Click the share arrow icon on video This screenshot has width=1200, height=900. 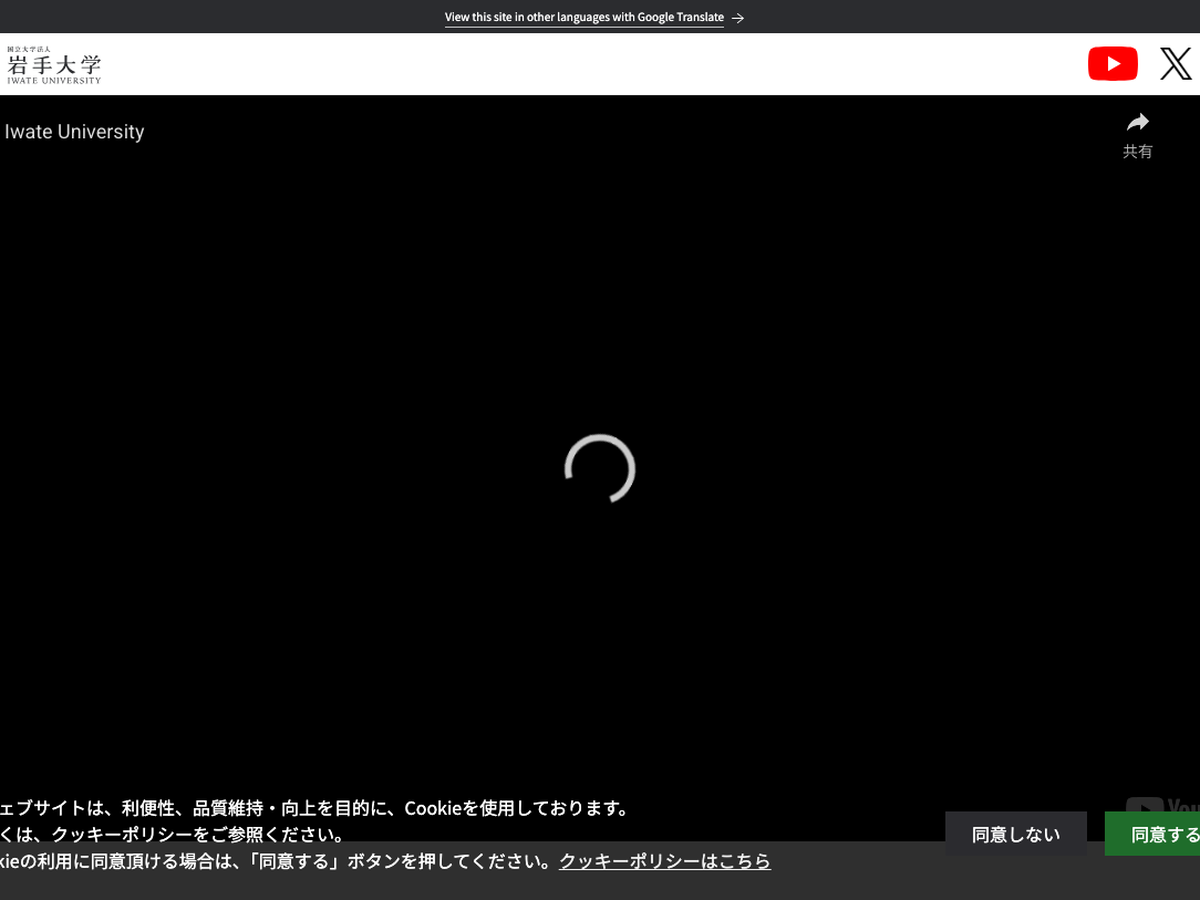coord(1137,123)
